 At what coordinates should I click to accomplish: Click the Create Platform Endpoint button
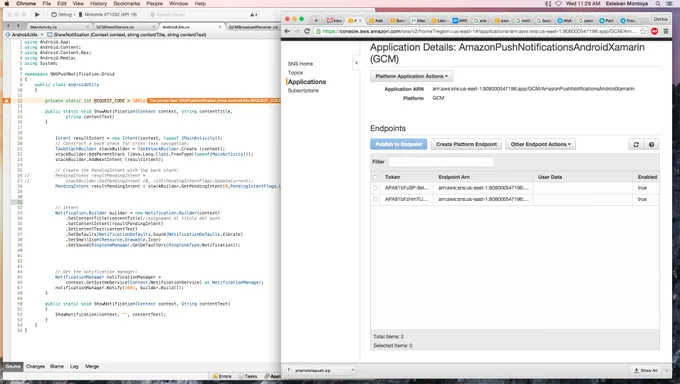(x=466, y=144)
